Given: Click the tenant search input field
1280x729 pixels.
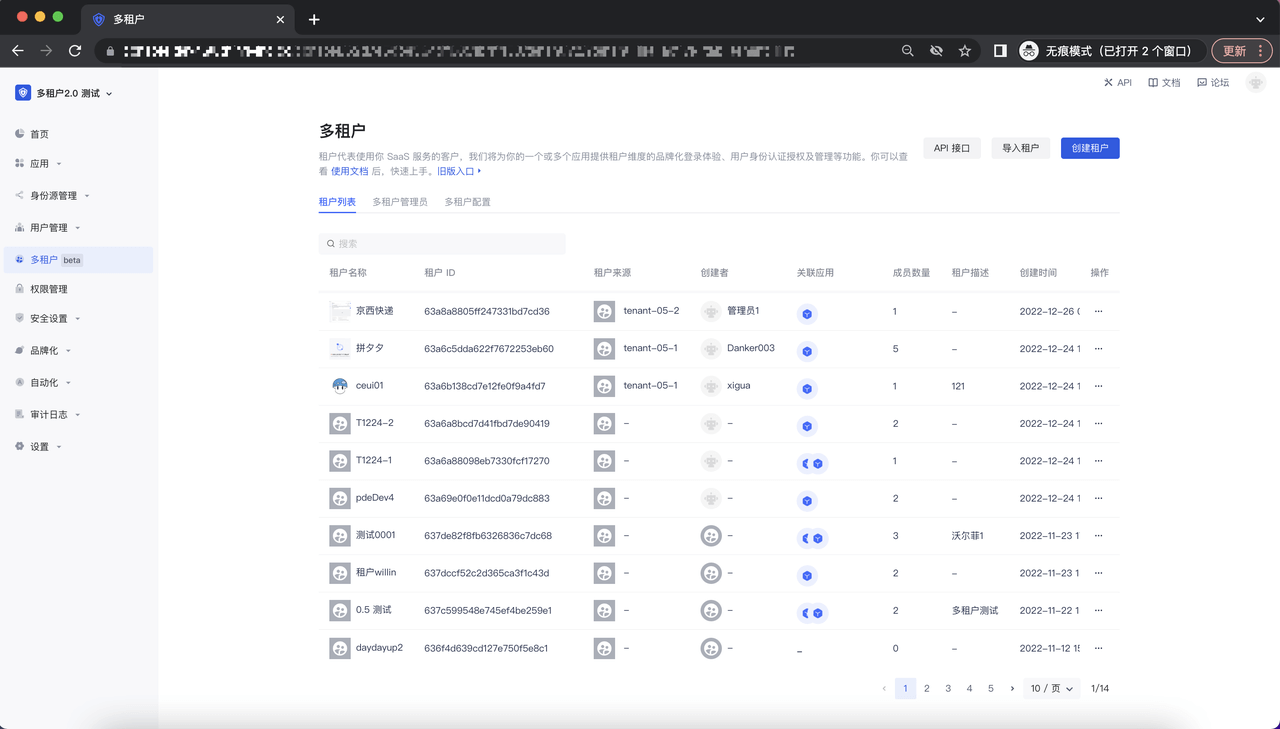Looking at the screenshot, I should (442, 244).
